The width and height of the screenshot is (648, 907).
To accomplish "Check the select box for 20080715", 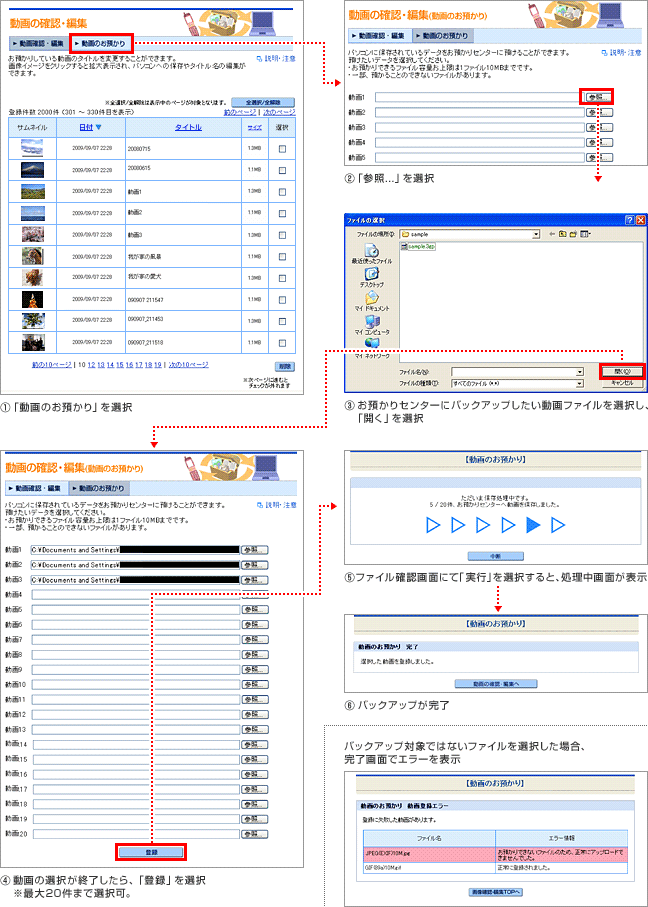I will [282, 149].
